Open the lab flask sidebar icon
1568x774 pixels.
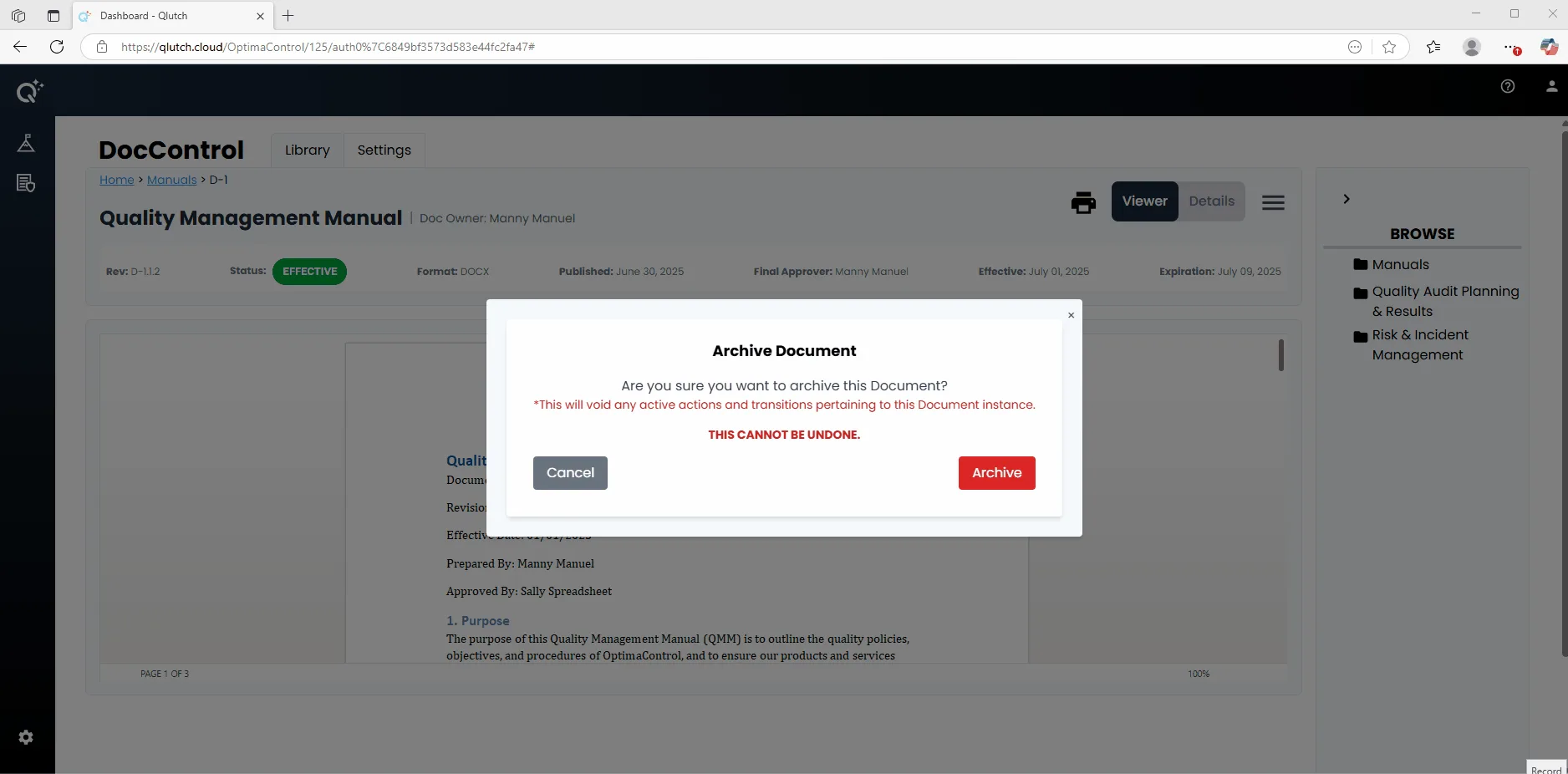[26, 143]
